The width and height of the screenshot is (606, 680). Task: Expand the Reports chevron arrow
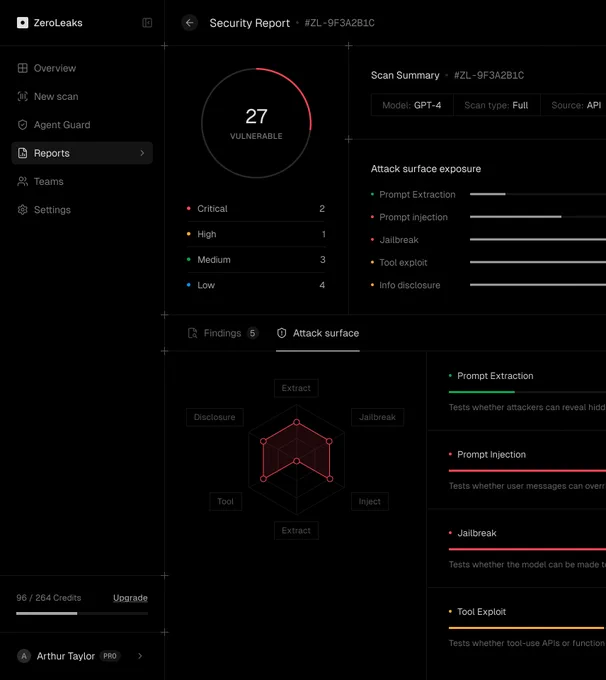142,153
